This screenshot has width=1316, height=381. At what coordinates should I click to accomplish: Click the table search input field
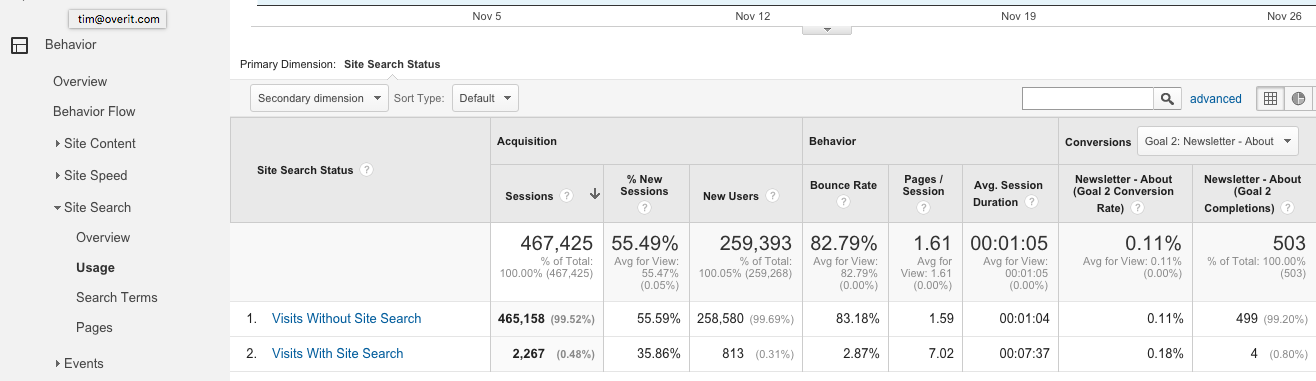pyautogui.click(x=1088, y=98)
